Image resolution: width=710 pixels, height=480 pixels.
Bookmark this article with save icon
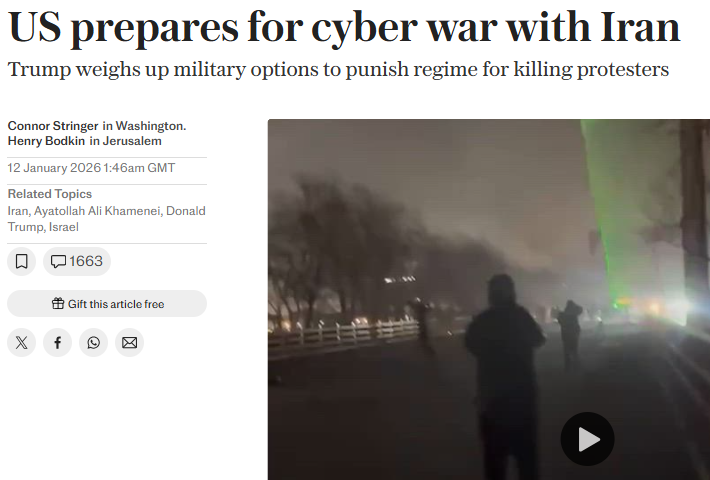[21, 261]
